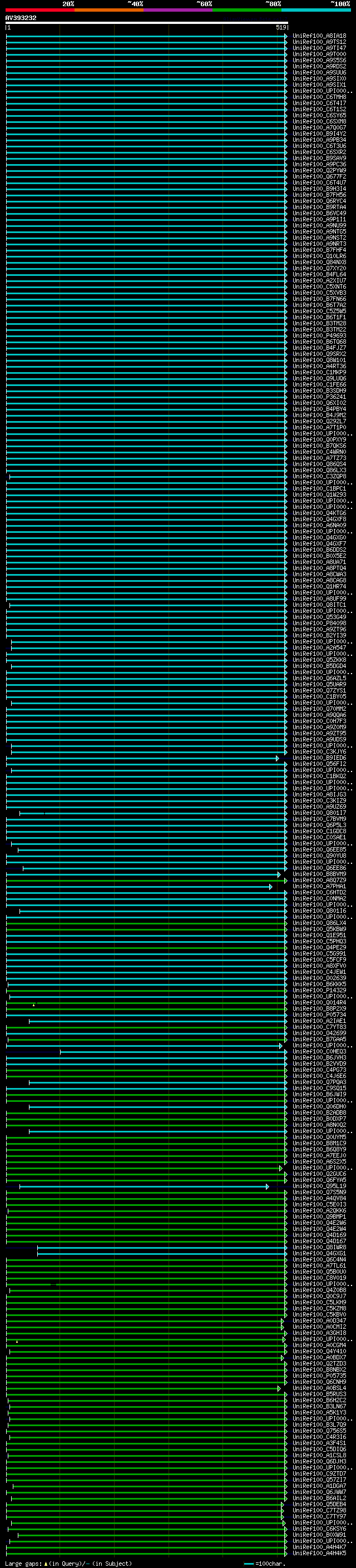Select hit label UniRef100_Q4Y410
Screen dimensions: 356x1568
(319, 1351)
